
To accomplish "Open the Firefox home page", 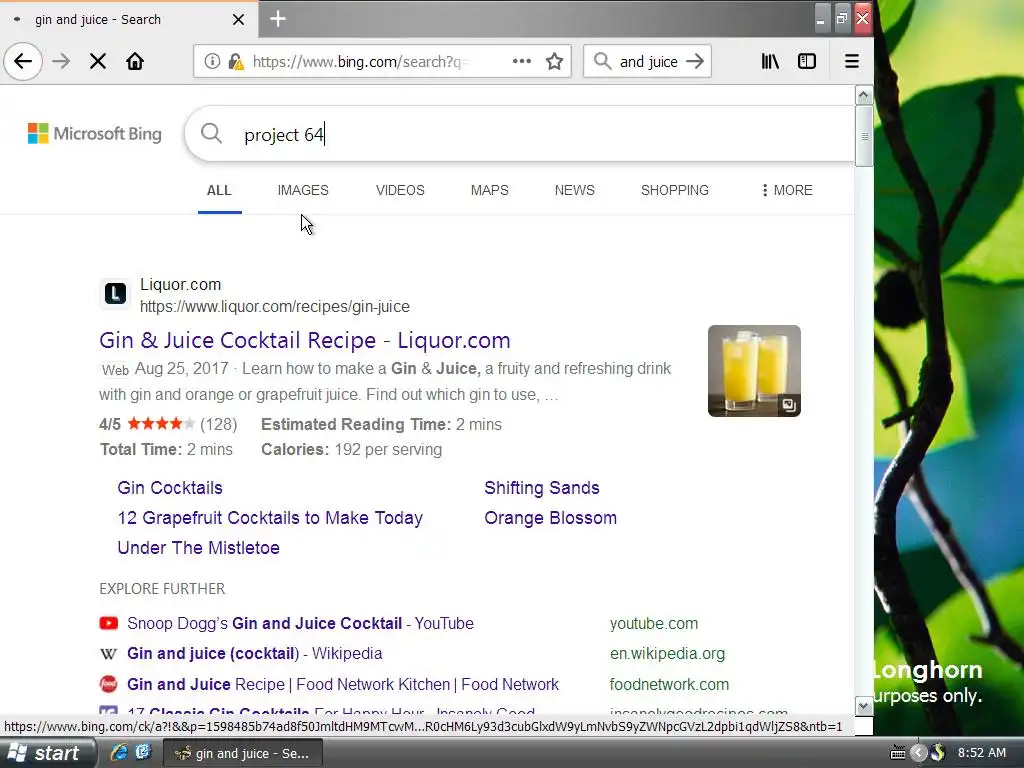I will [x=135, y=61].
